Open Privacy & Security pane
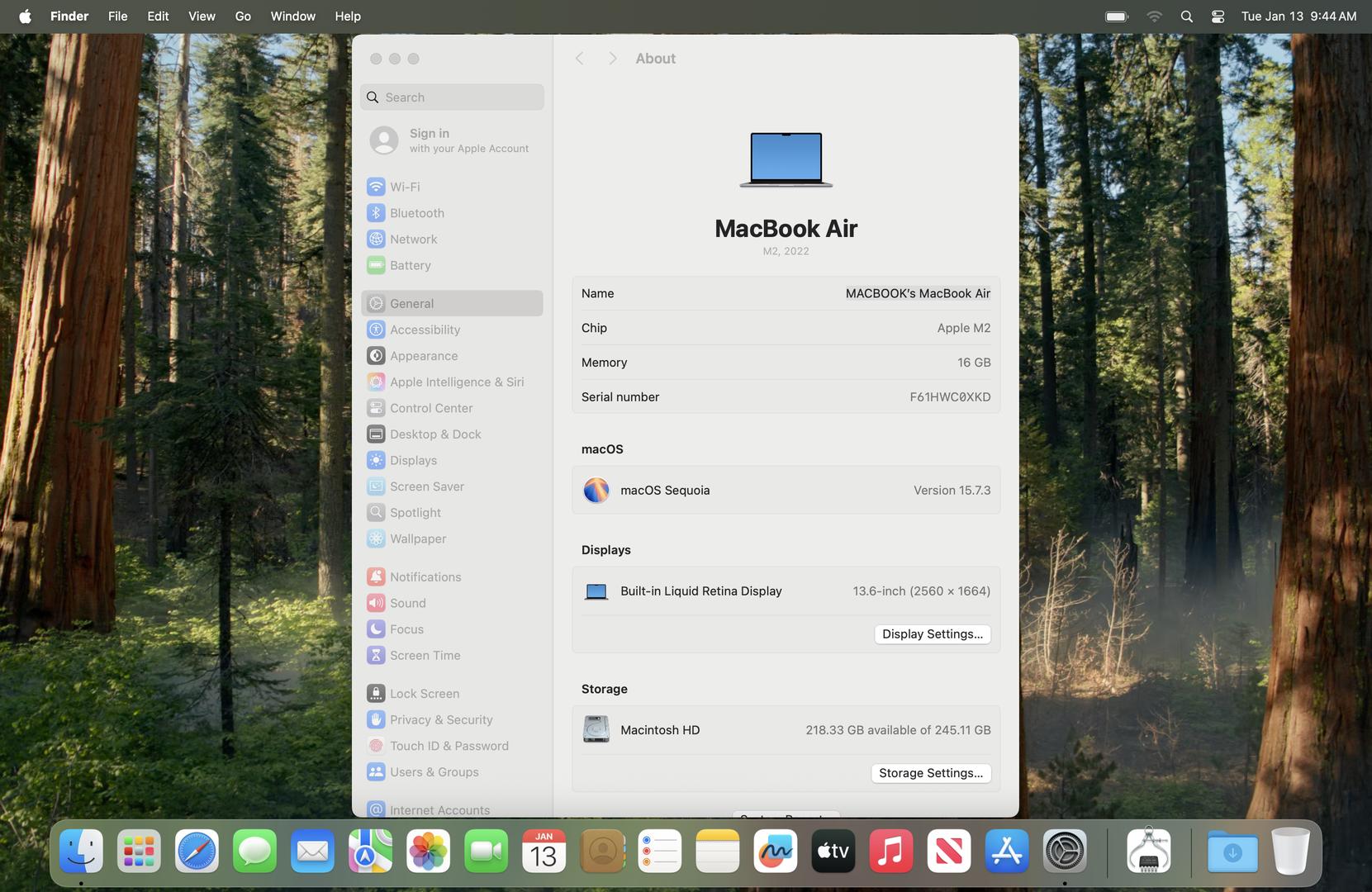1372x892 pixels. pos(440,719)
